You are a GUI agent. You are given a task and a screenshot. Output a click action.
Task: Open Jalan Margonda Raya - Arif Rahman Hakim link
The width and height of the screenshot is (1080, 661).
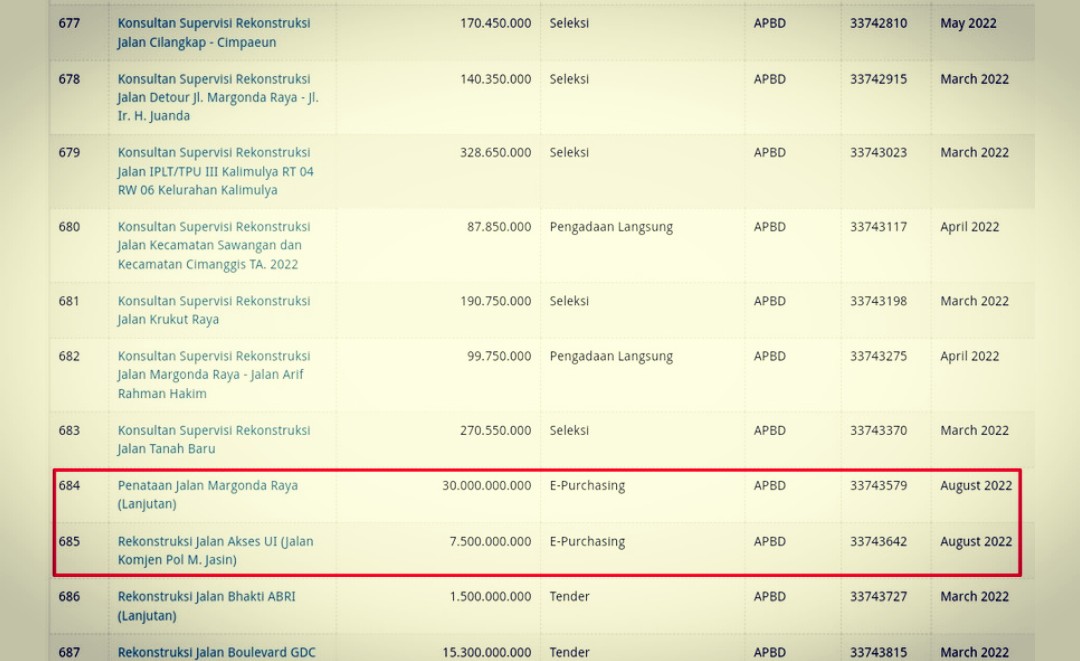pos(213,374)
